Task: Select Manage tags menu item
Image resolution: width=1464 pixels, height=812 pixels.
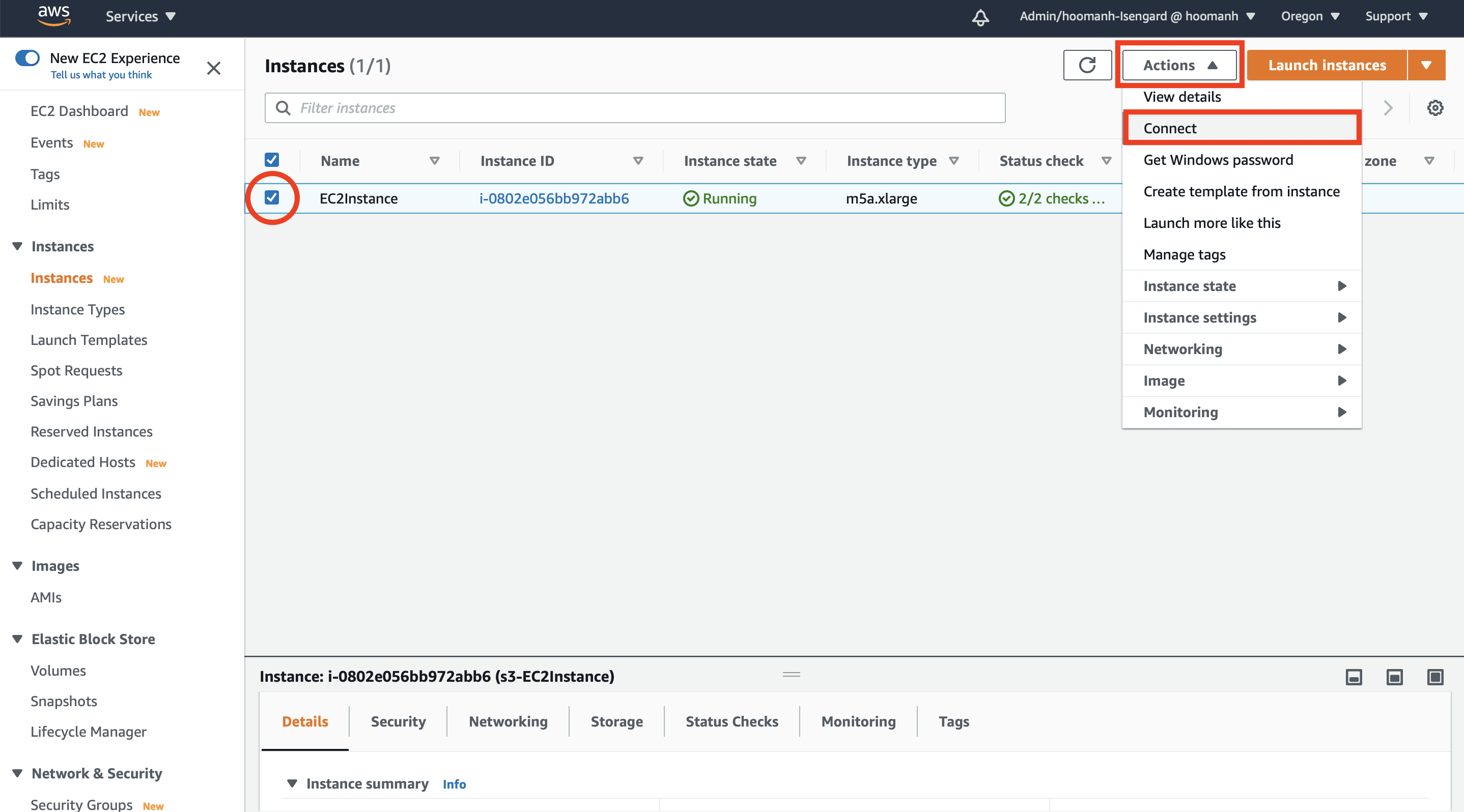Action: (1242, 254)
